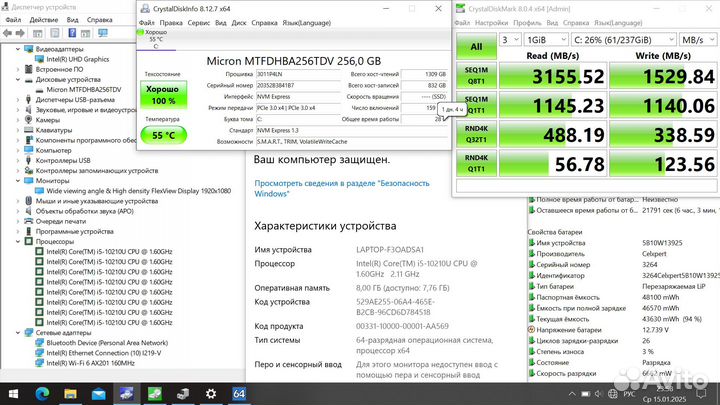Click scan for hardware changes monitor icon

pyautogui.click(x=102, y=33)
